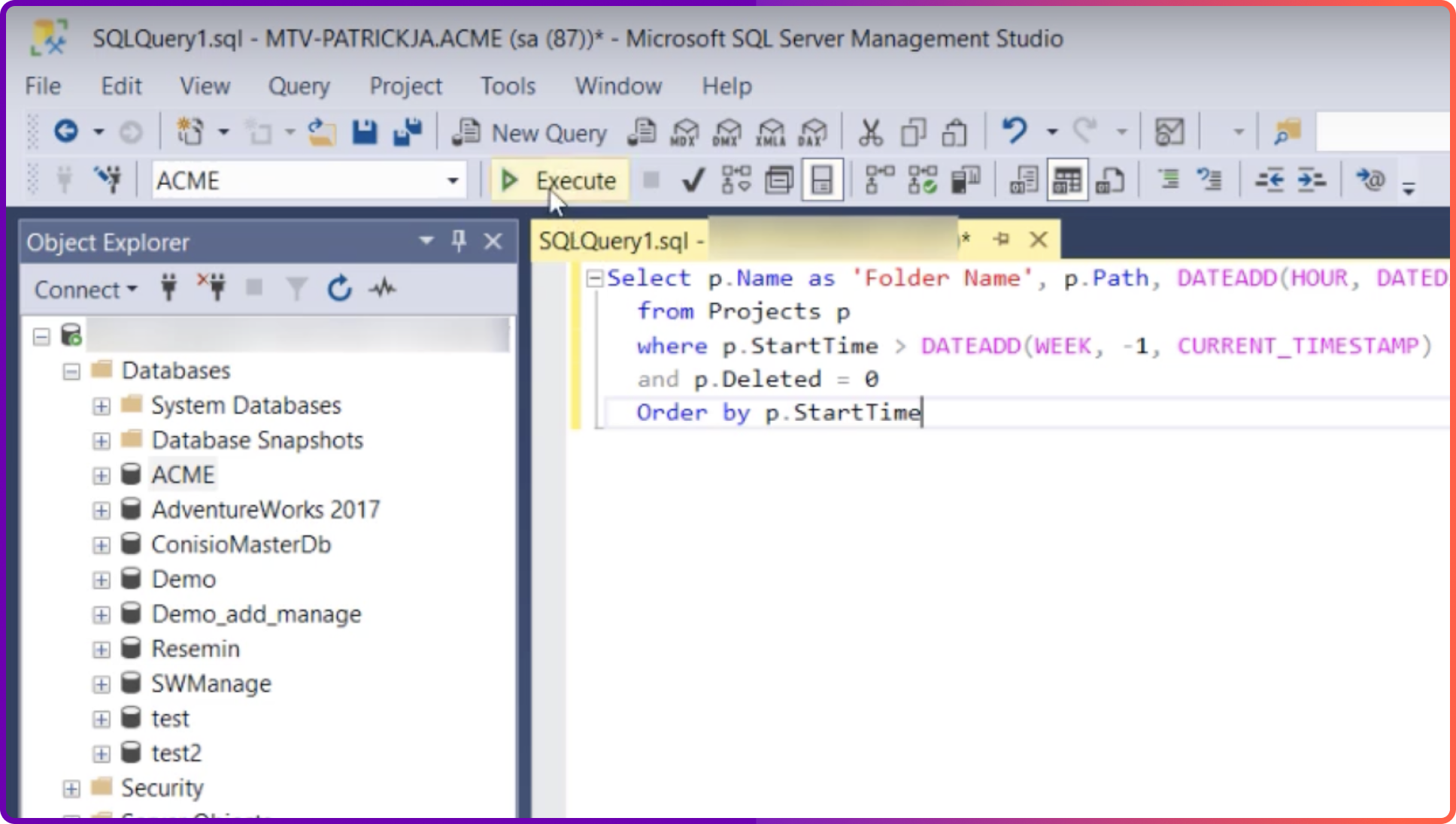Screen dimensions: 1456x824
Task: Open the Activity Monitor icon
Action: (x=383, y=288)
